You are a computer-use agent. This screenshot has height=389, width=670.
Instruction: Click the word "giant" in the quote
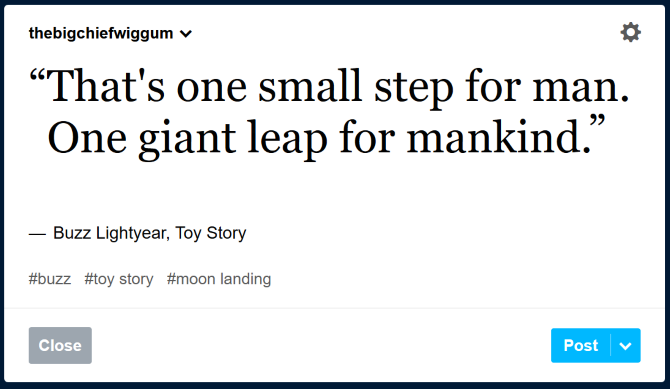(x=187, y=139)
